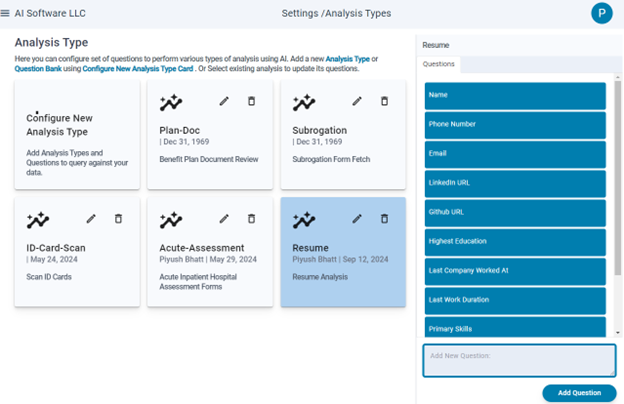Edit the ID-Card-Scan analysis type
624x404 pixels.
coord(91,219)
